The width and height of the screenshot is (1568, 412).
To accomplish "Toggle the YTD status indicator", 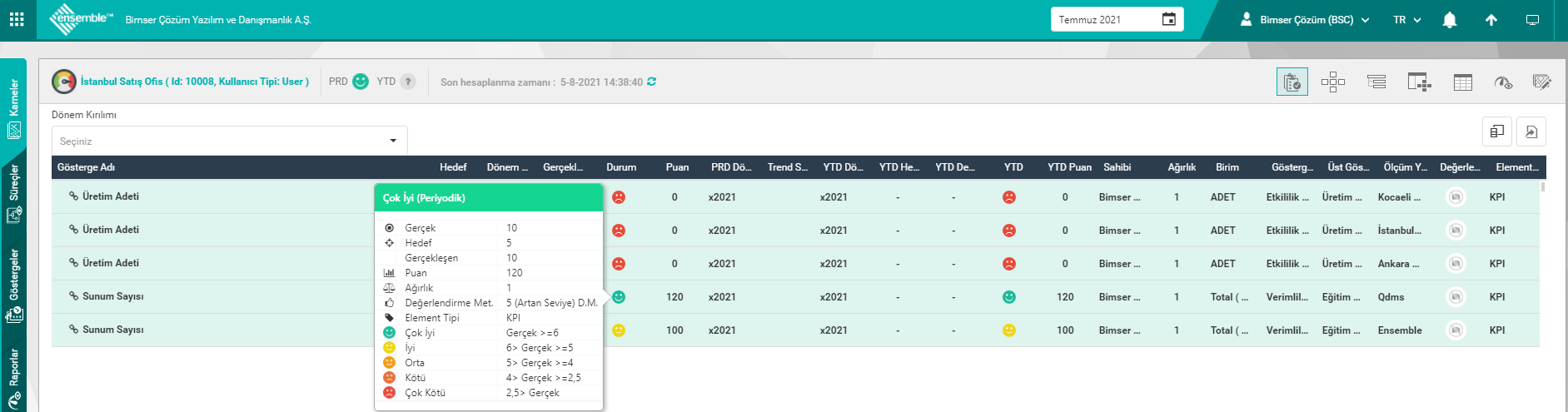I will 407,82.
